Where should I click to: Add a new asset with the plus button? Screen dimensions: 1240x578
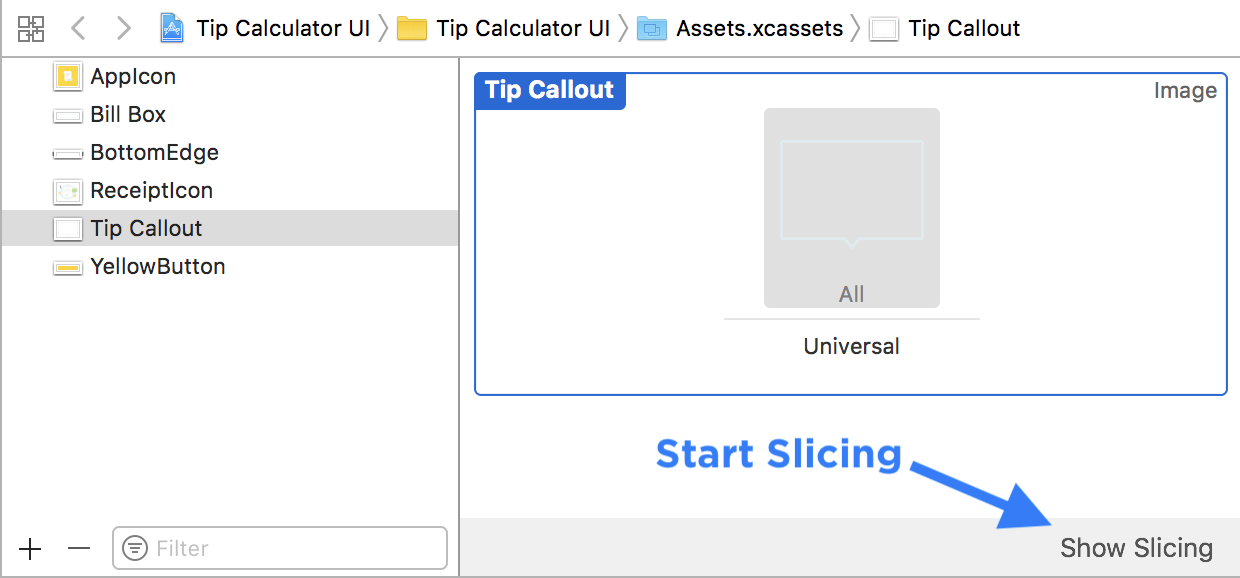(x=30, y=548)
